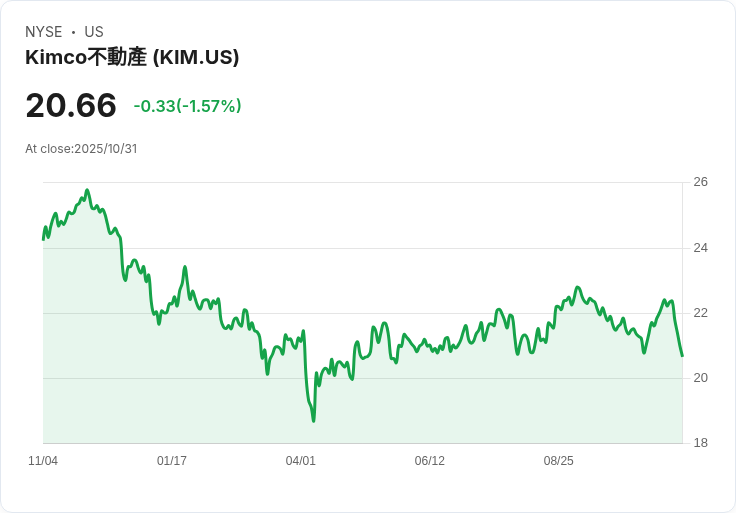Click the 04/01 date axis label

[301, 461]
